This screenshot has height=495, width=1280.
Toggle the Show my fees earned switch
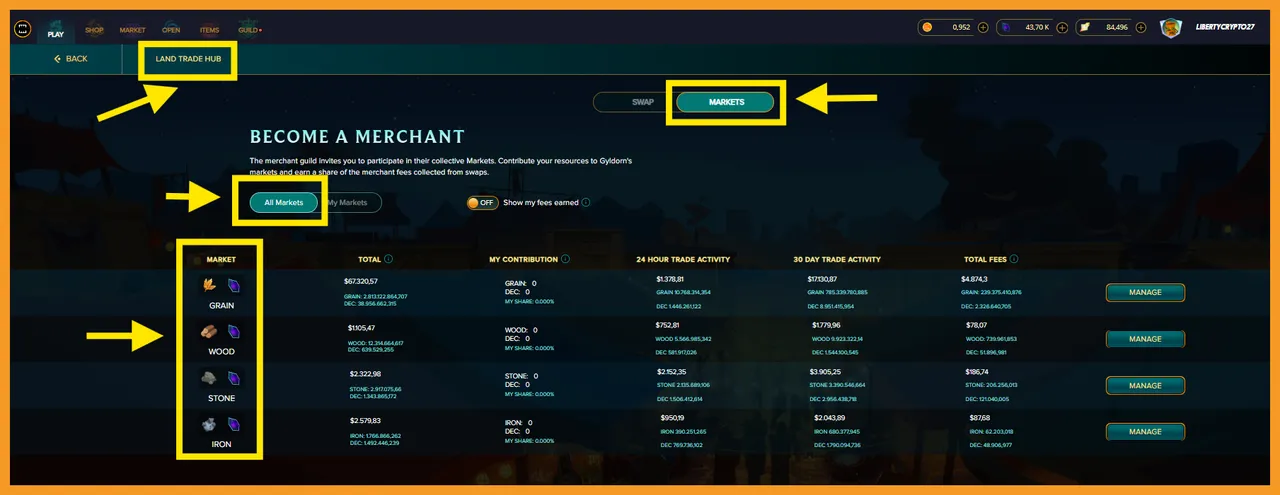[x=482, y=202]
